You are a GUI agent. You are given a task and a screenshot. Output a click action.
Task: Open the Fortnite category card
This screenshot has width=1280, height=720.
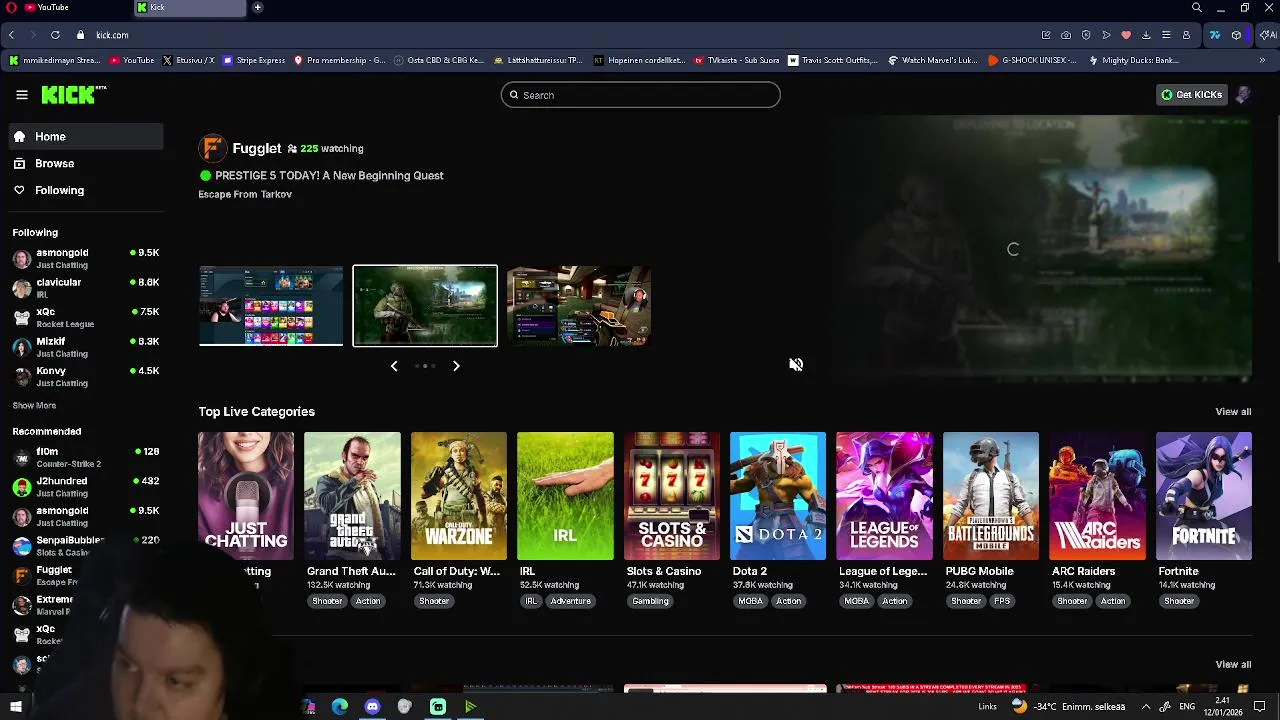(1204, 496)
